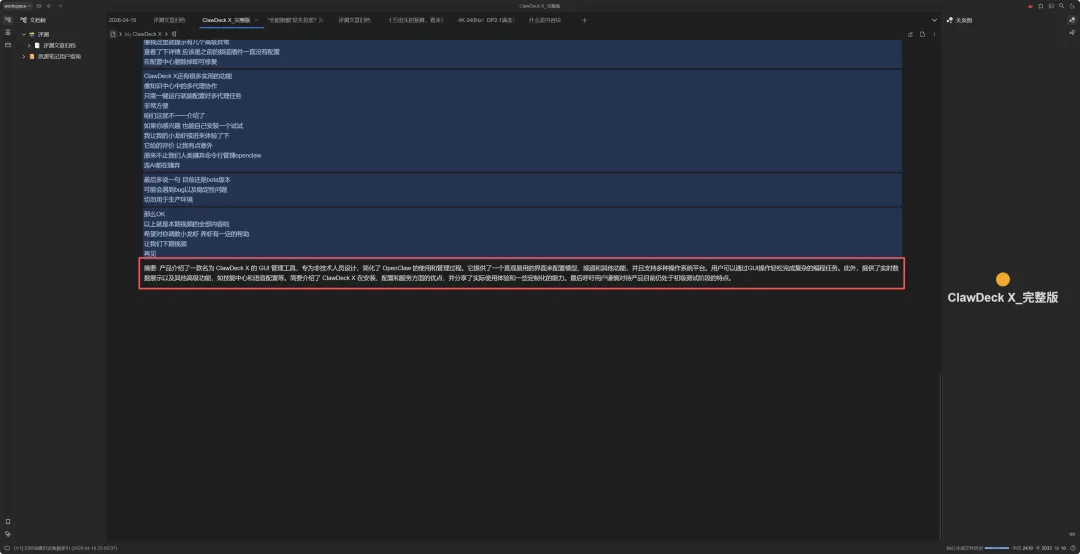Screen dimensions: 1080x554
Task: Click the line 让我们下期视频
Action: point(165,244)
